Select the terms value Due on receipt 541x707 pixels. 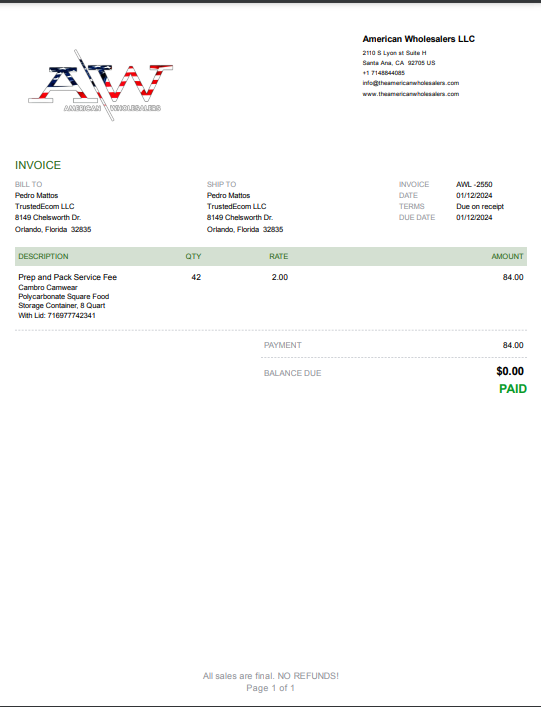[480, 206]
